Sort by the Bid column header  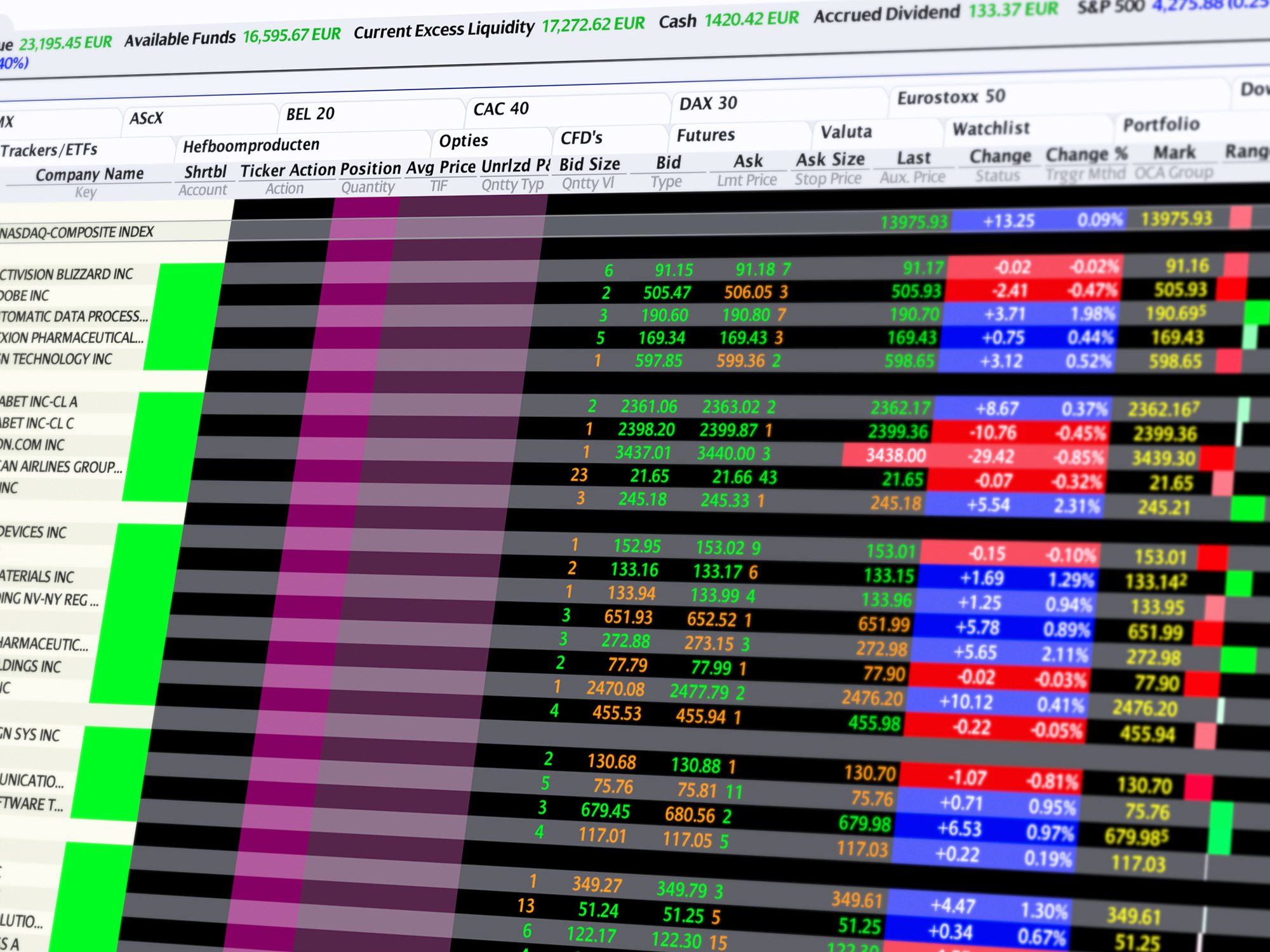click(668, 162)
